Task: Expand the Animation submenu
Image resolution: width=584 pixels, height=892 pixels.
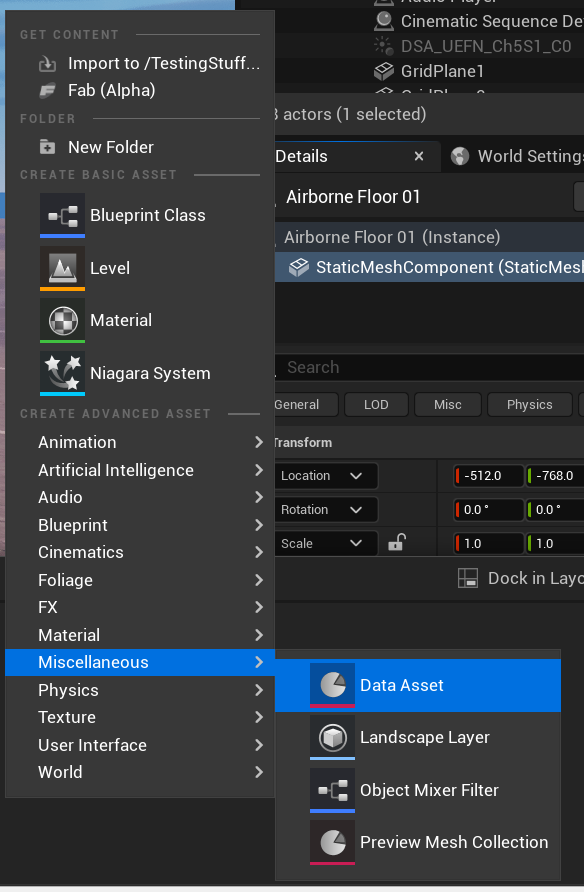Action: point(140,442)
